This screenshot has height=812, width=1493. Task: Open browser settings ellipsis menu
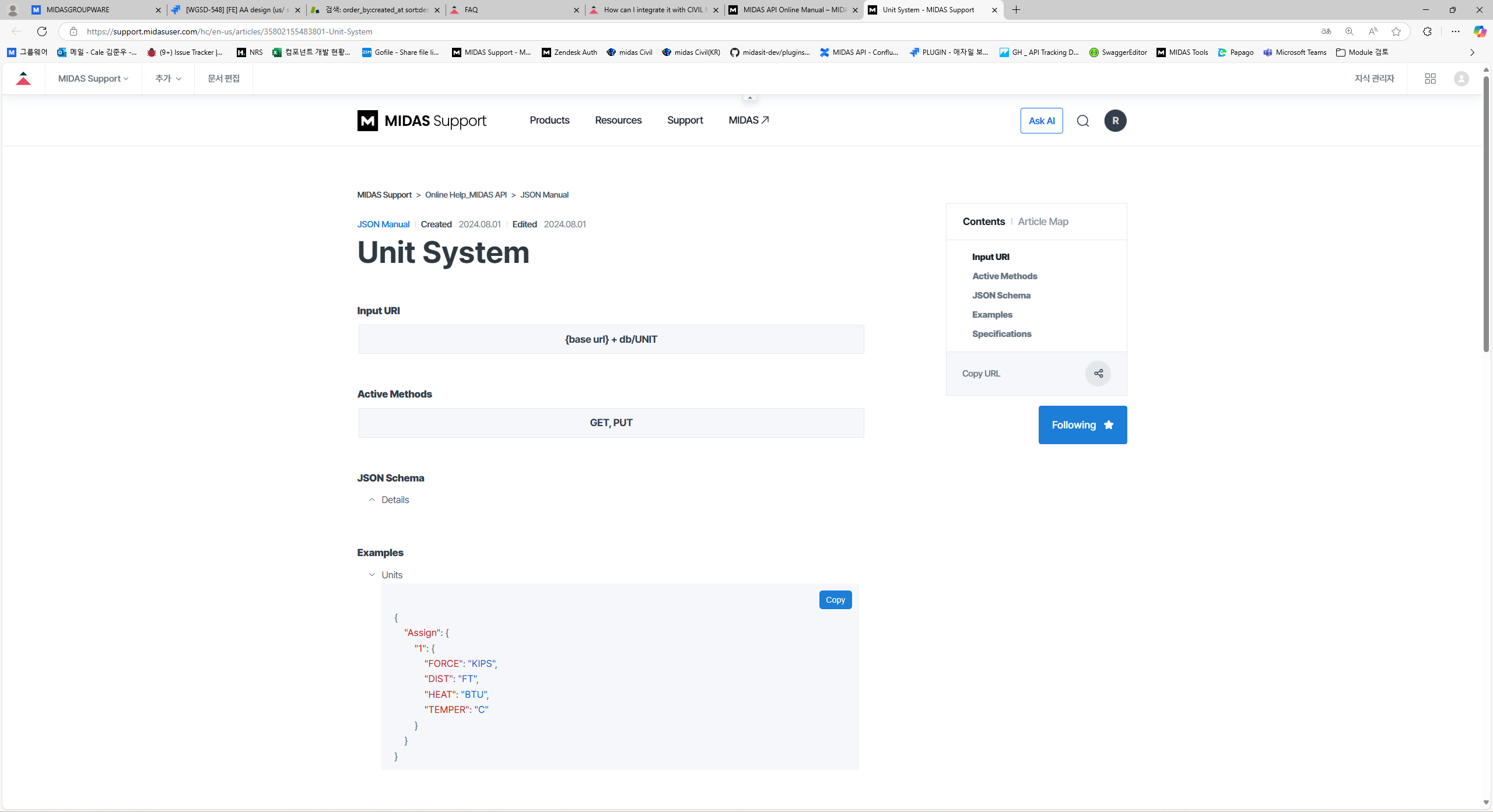click(x=1456, y=31)
